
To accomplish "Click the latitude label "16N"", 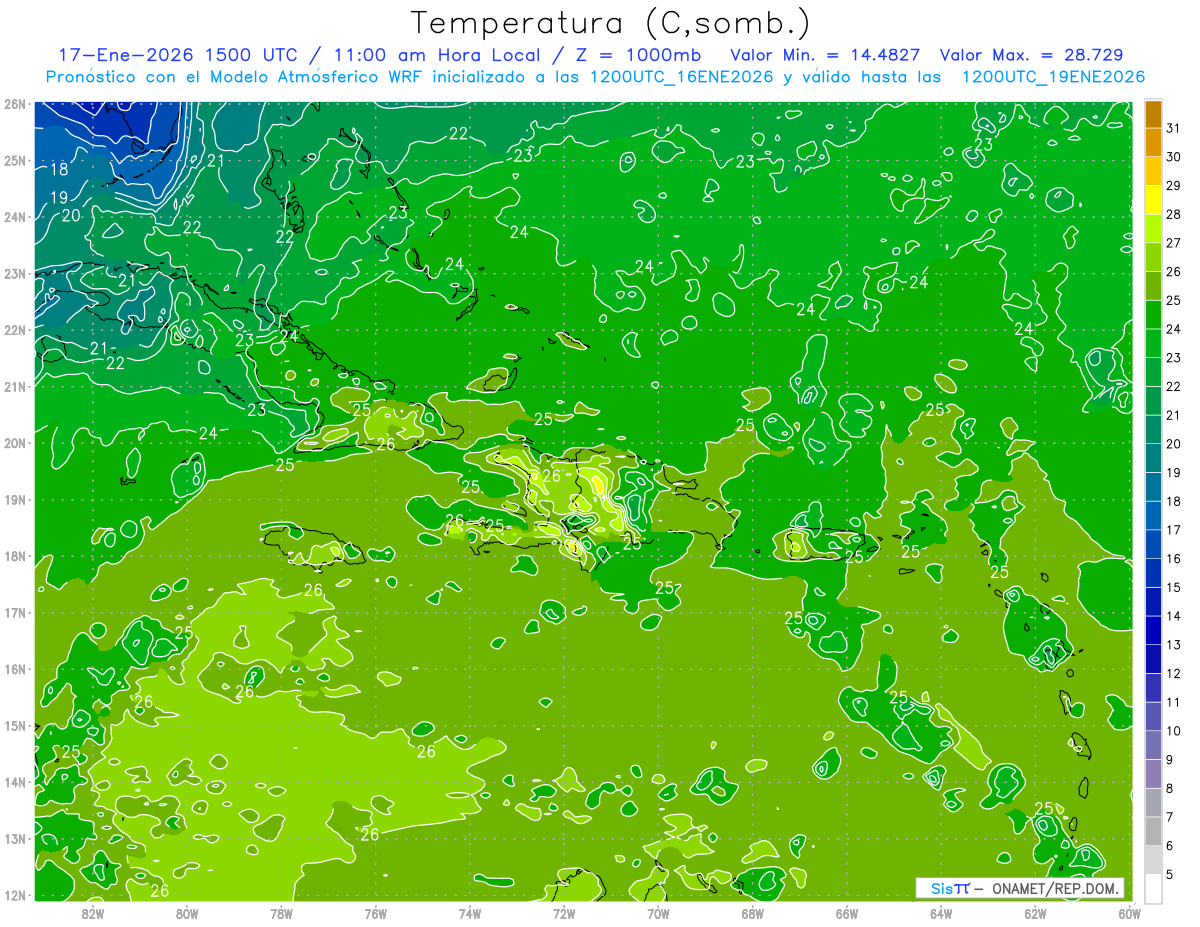I will pyautogui.click(x=15, y=669).
